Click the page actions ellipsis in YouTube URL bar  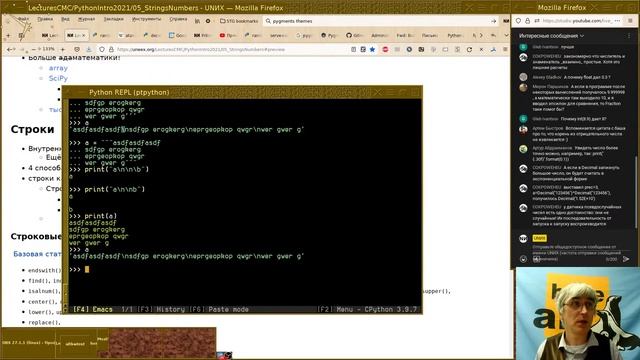click(617, 21)
